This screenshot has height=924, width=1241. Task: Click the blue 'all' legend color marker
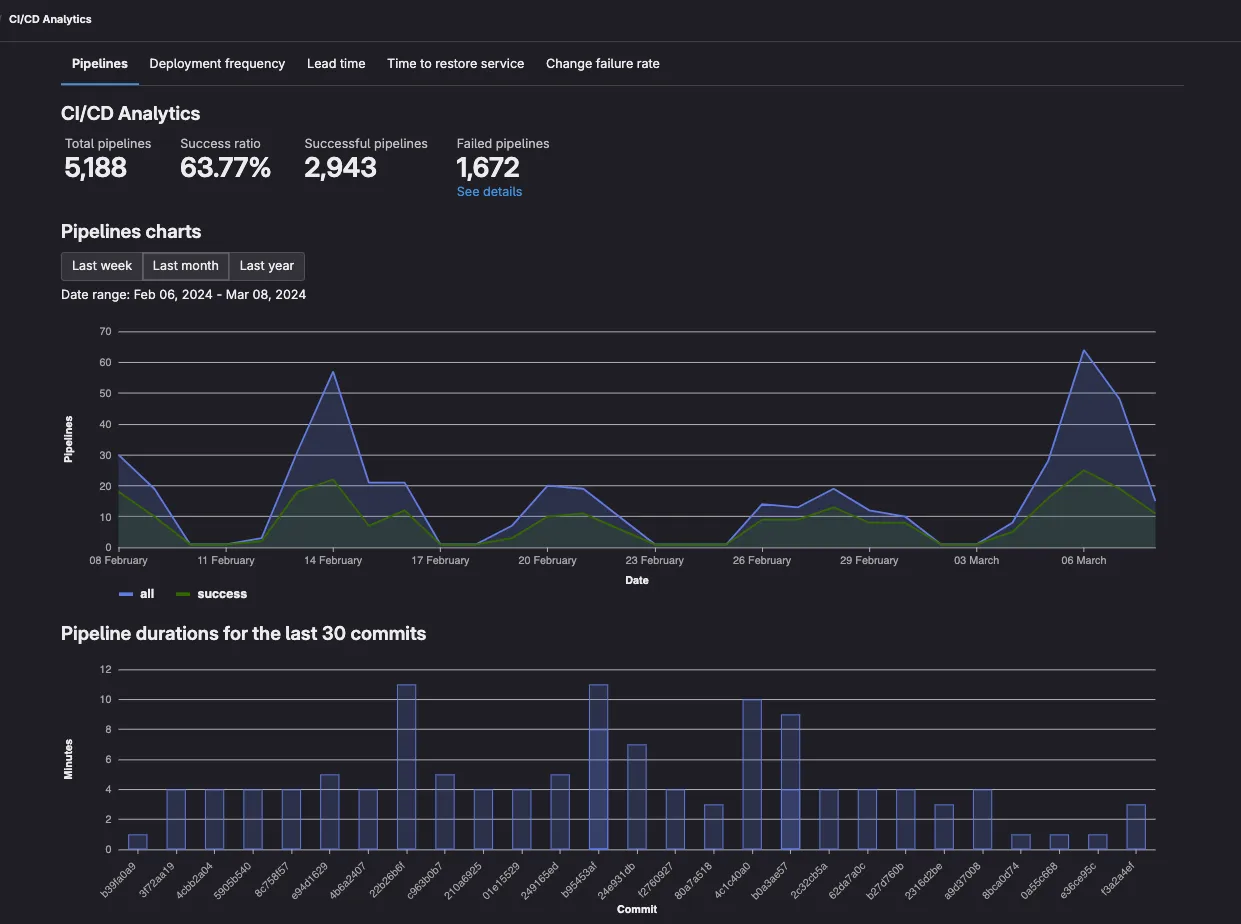126,594
